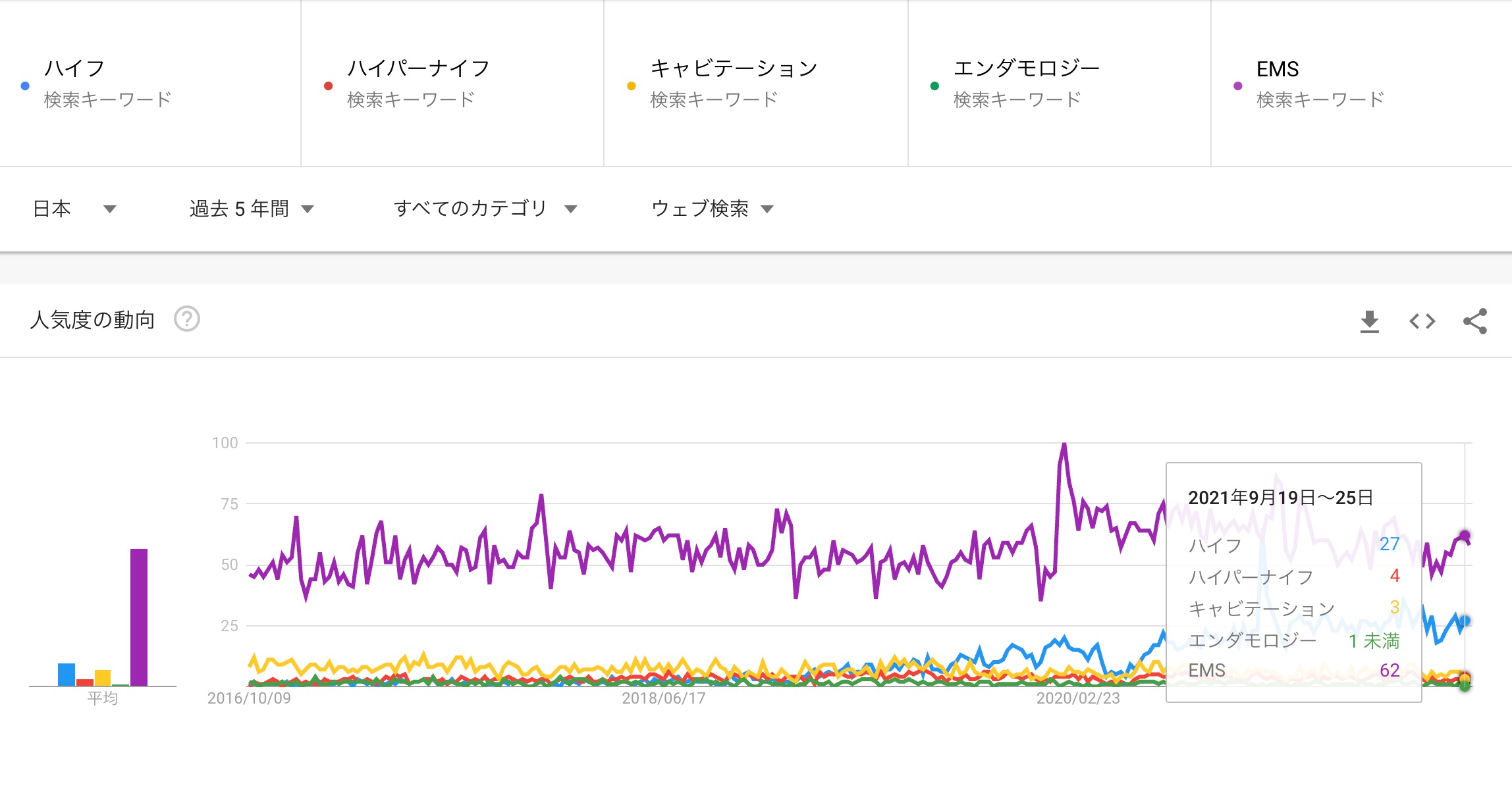The height and width of the screenshot is (799, 1512).
Task: Click the purple dot beside EMS
Action: (1237, 86)
